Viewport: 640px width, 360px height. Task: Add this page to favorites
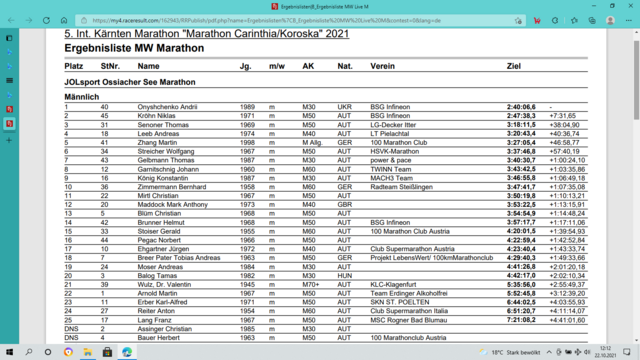518,20
